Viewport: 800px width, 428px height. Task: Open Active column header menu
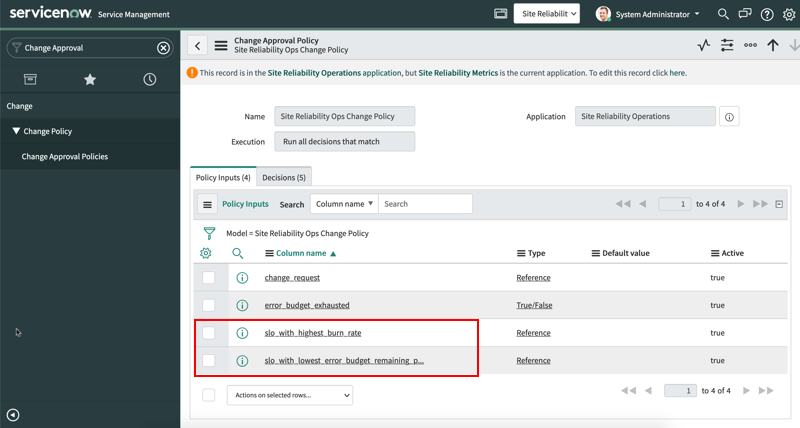point(715,254)
